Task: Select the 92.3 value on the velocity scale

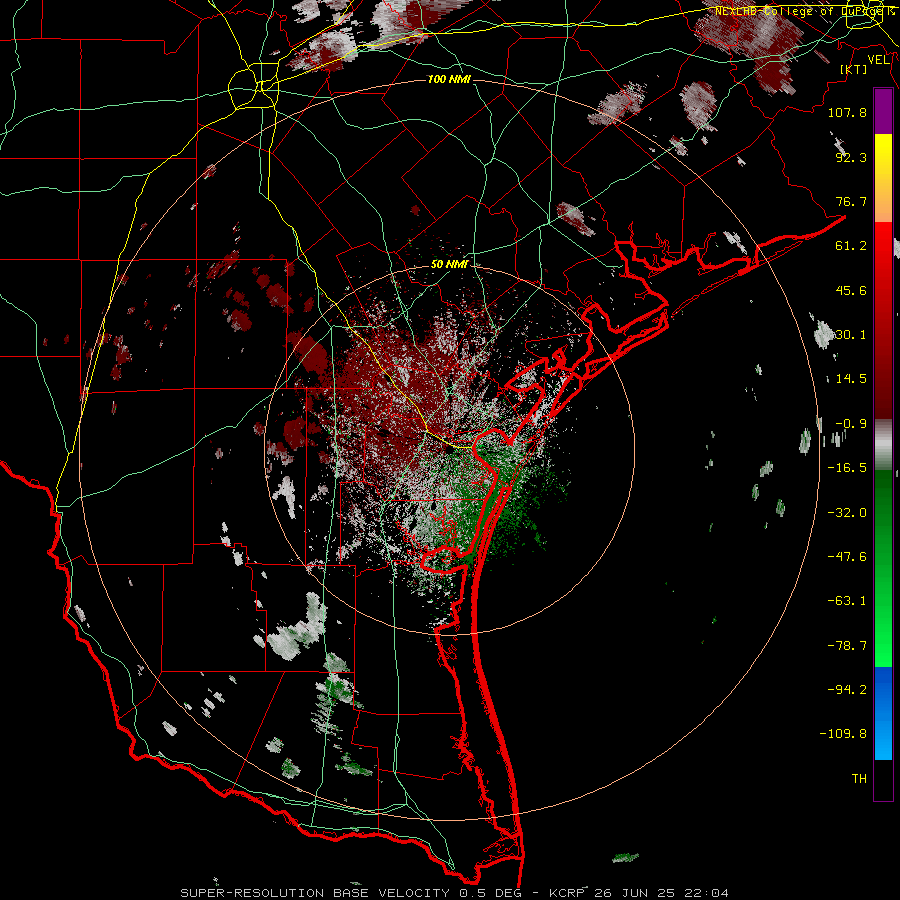Action: [851, 157]
